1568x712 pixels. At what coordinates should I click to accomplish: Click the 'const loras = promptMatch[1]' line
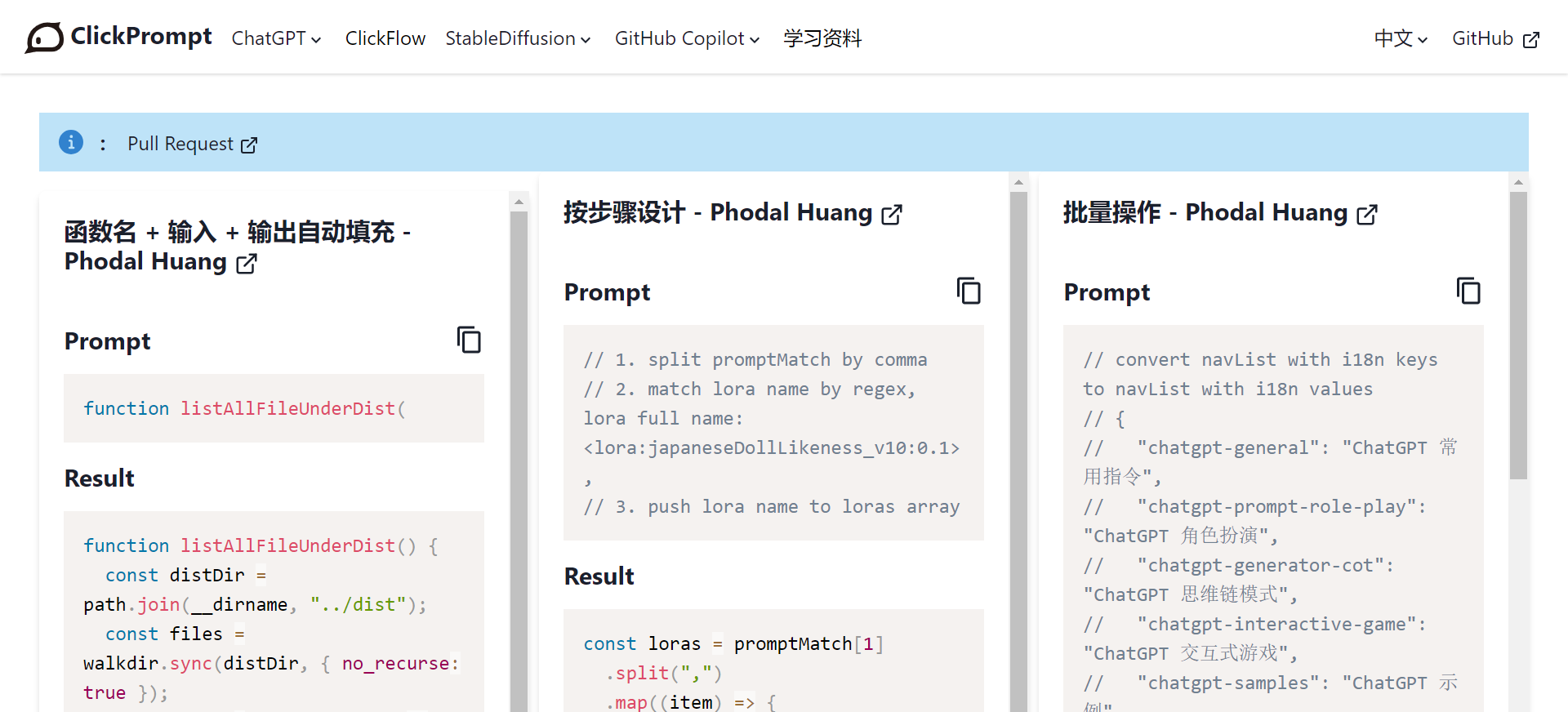coord(733,643)
